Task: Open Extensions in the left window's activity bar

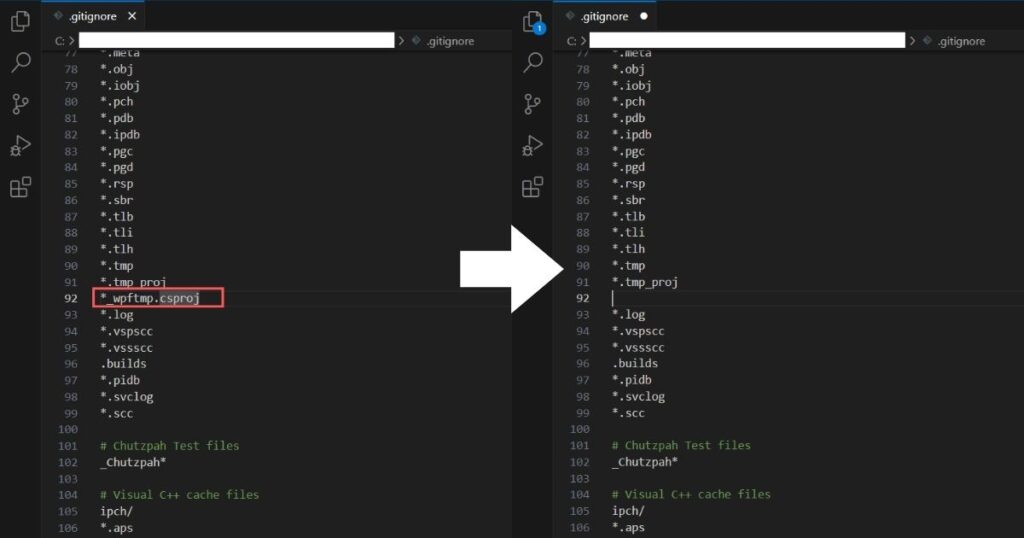Action: pyautogui.click(x=20, y=187)
